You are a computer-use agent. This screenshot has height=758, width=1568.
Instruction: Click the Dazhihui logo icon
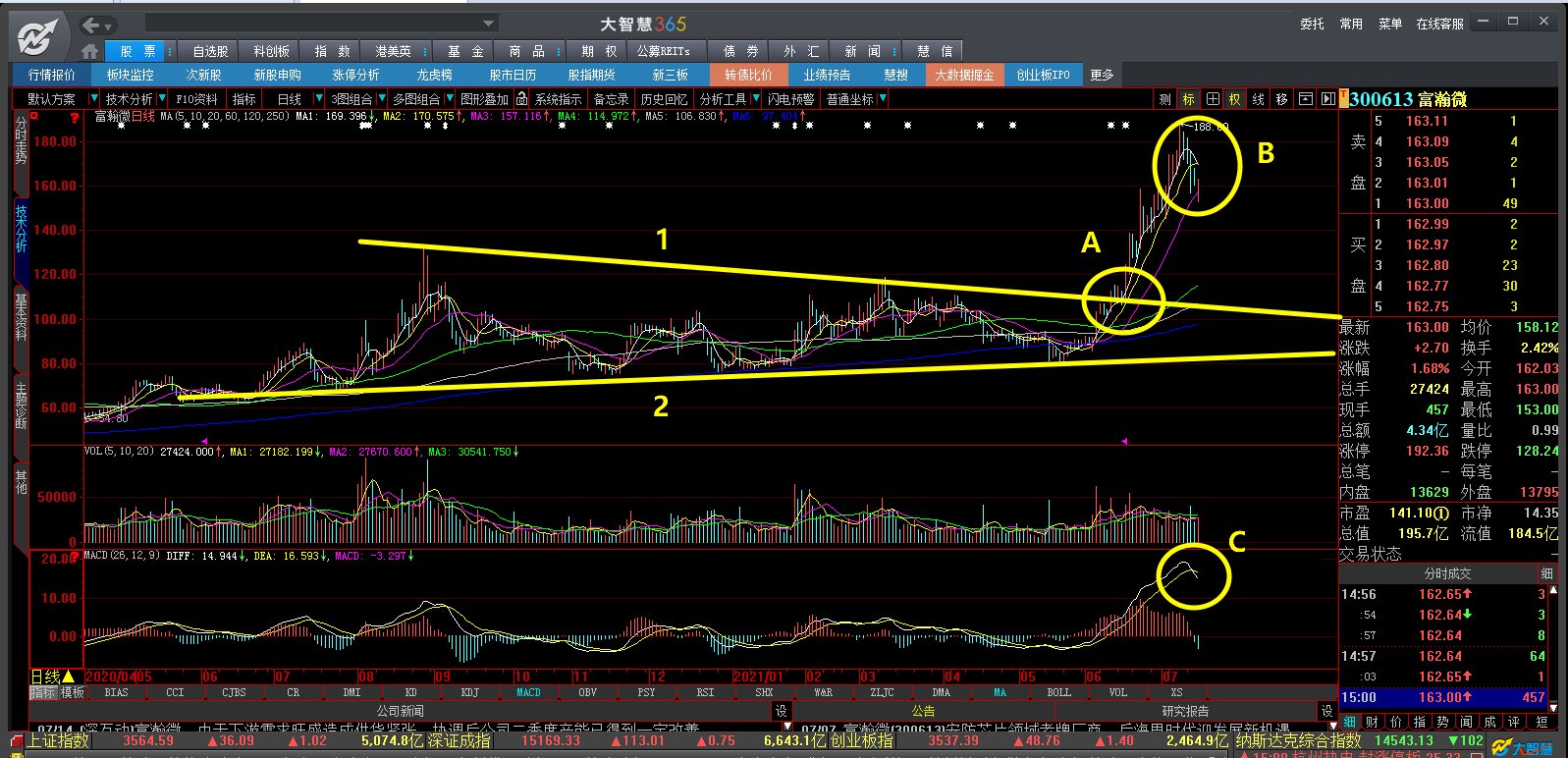[36, 35]
